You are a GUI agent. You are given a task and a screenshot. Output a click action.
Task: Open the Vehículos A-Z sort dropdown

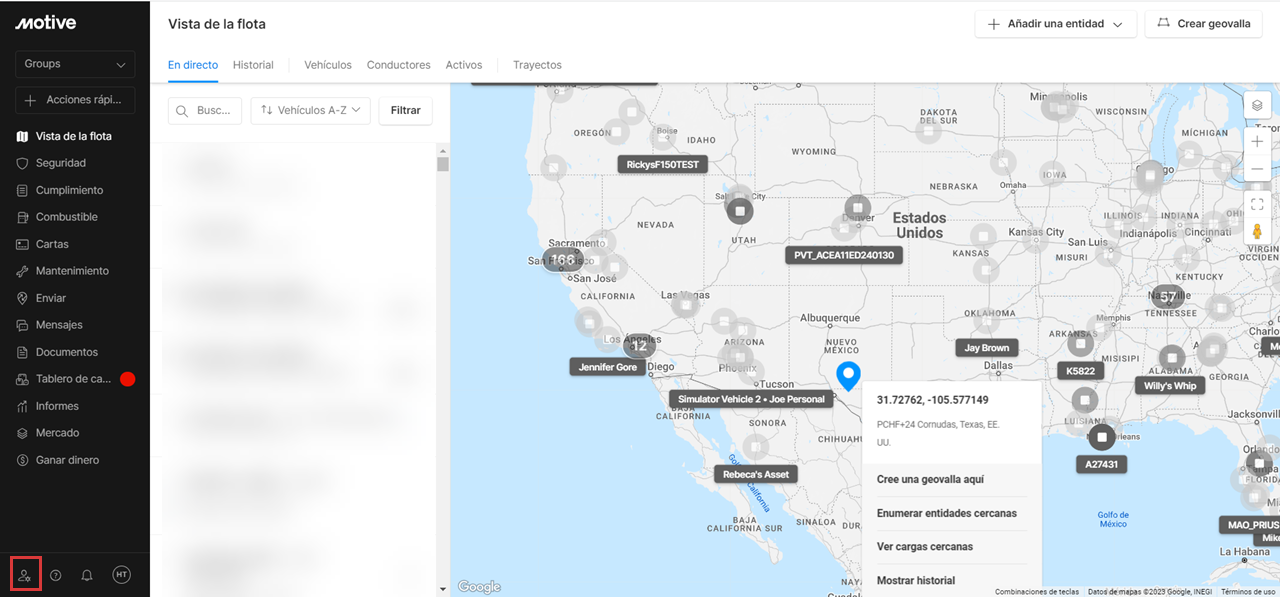click(x=310, y=110)
